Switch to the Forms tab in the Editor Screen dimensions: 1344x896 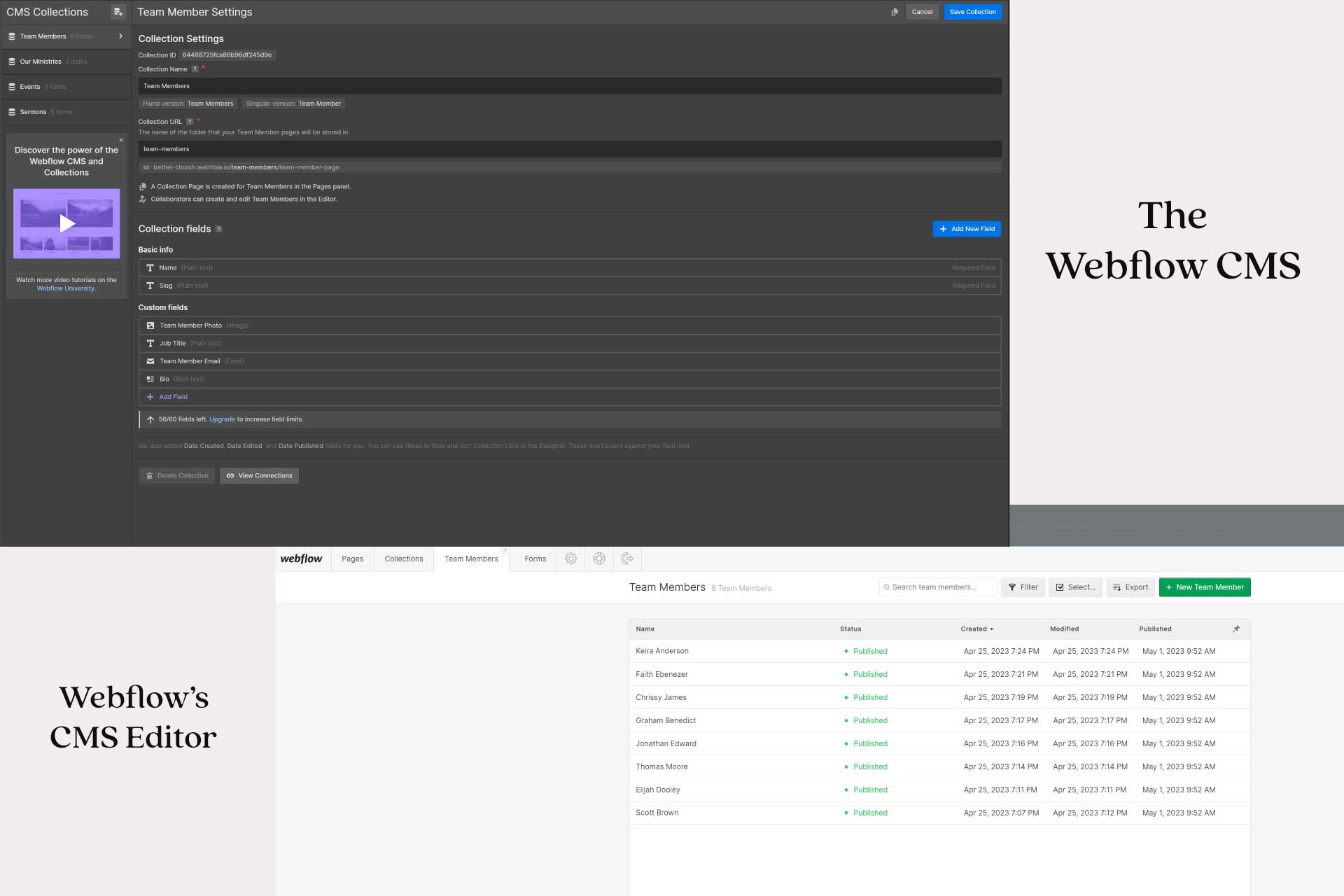click(535, 559)
